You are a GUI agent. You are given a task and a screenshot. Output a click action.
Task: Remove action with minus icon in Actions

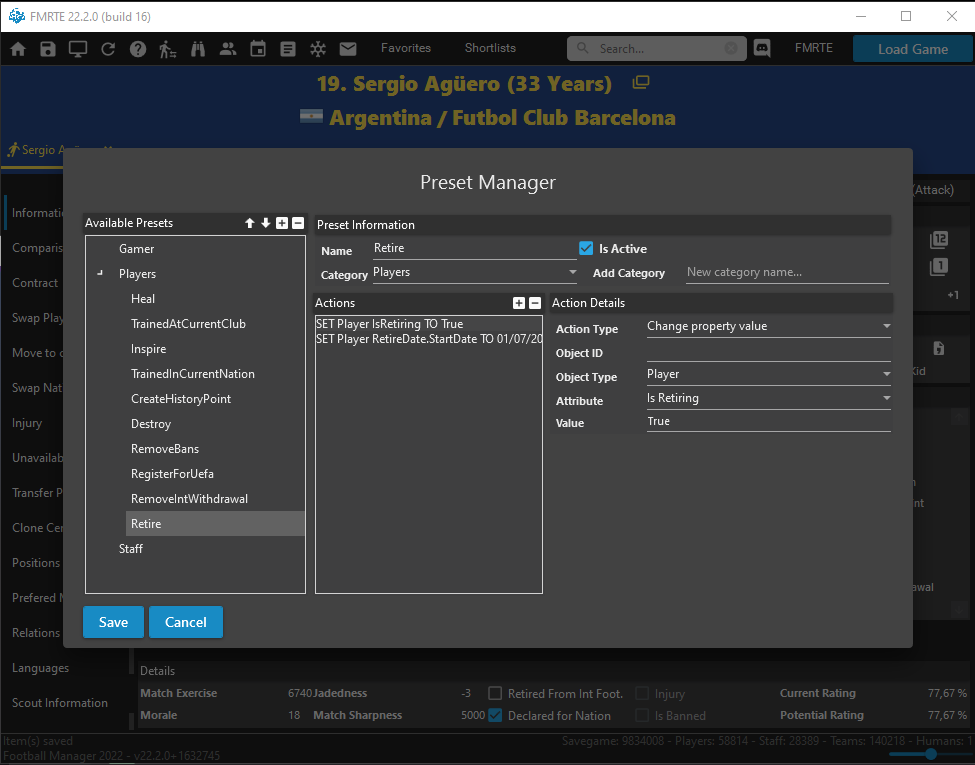535,303
